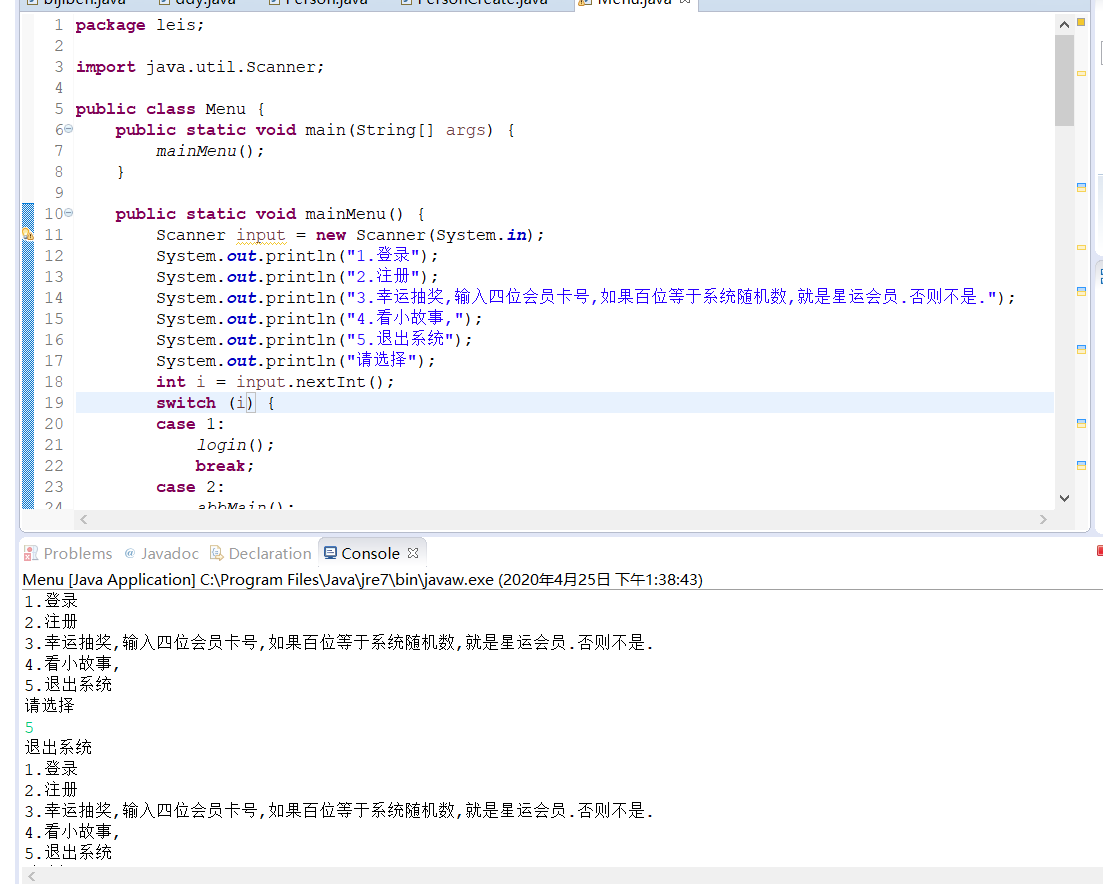Click the 'package leis;' line
The width and height of the screenshot is (1103, 884).
pos(139,25)
